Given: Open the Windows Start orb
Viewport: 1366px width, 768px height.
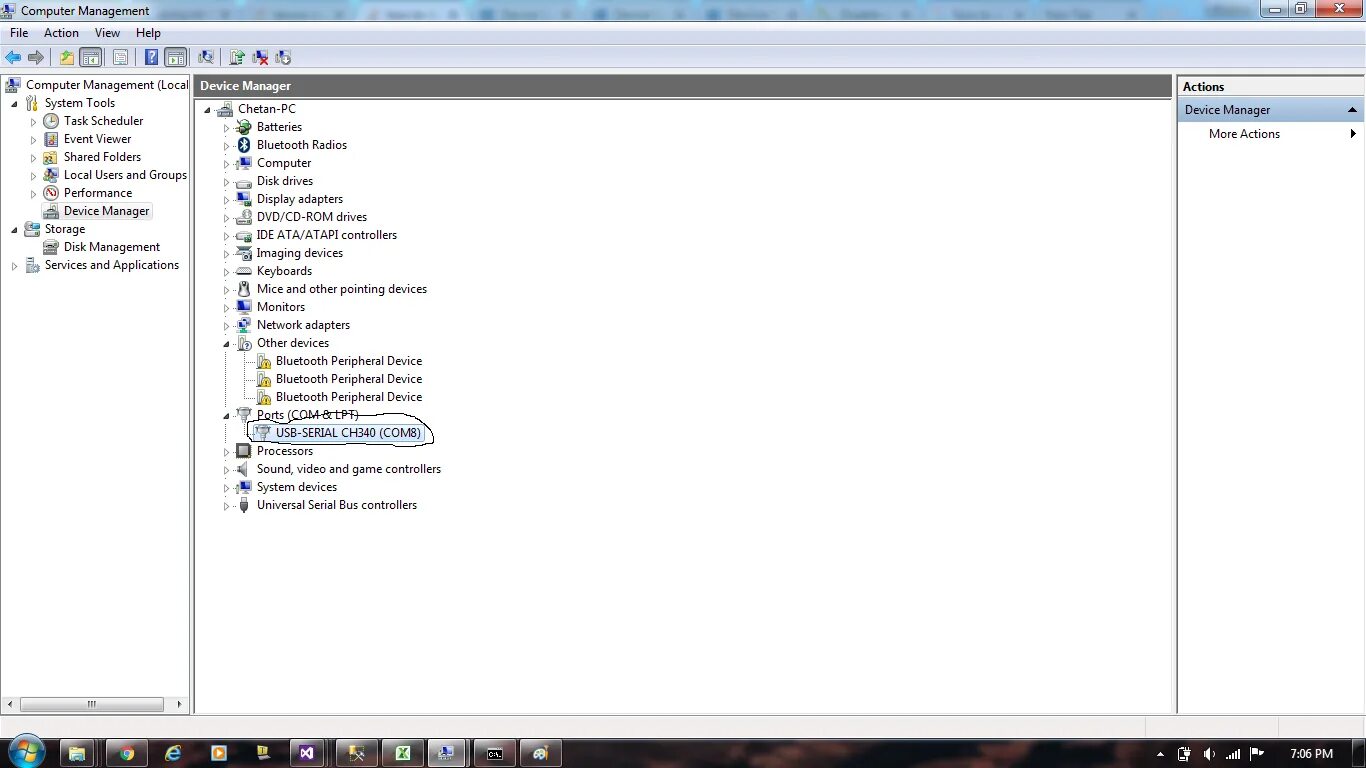Looking at the screenshot, I should 25,752.
